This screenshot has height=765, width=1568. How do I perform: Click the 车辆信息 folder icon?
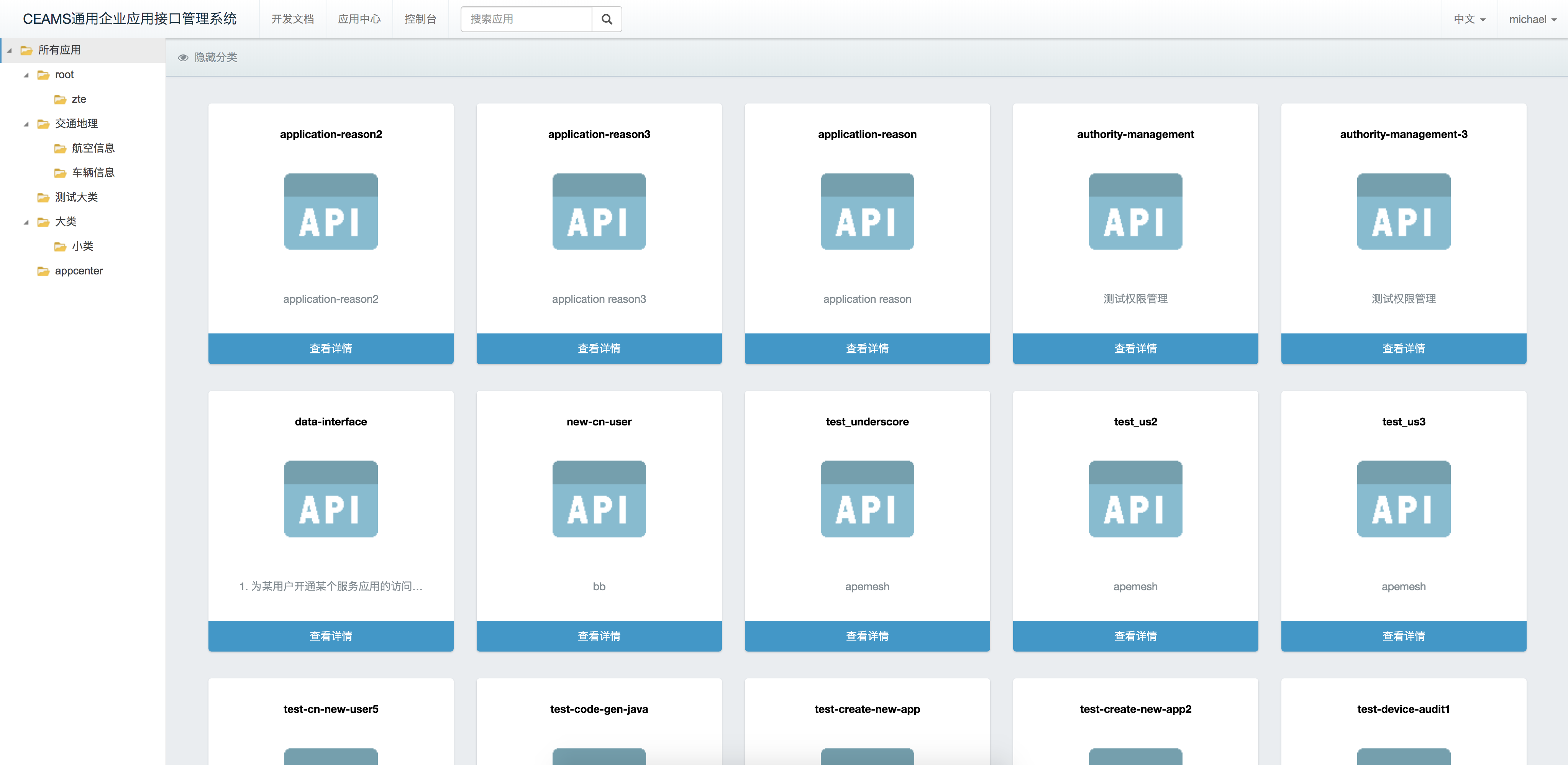tap(60, 173)
